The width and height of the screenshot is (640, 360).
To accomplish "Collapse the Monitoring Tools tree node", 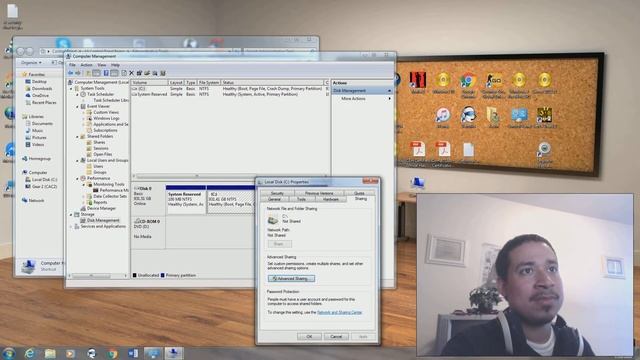I will click(84, 184).
